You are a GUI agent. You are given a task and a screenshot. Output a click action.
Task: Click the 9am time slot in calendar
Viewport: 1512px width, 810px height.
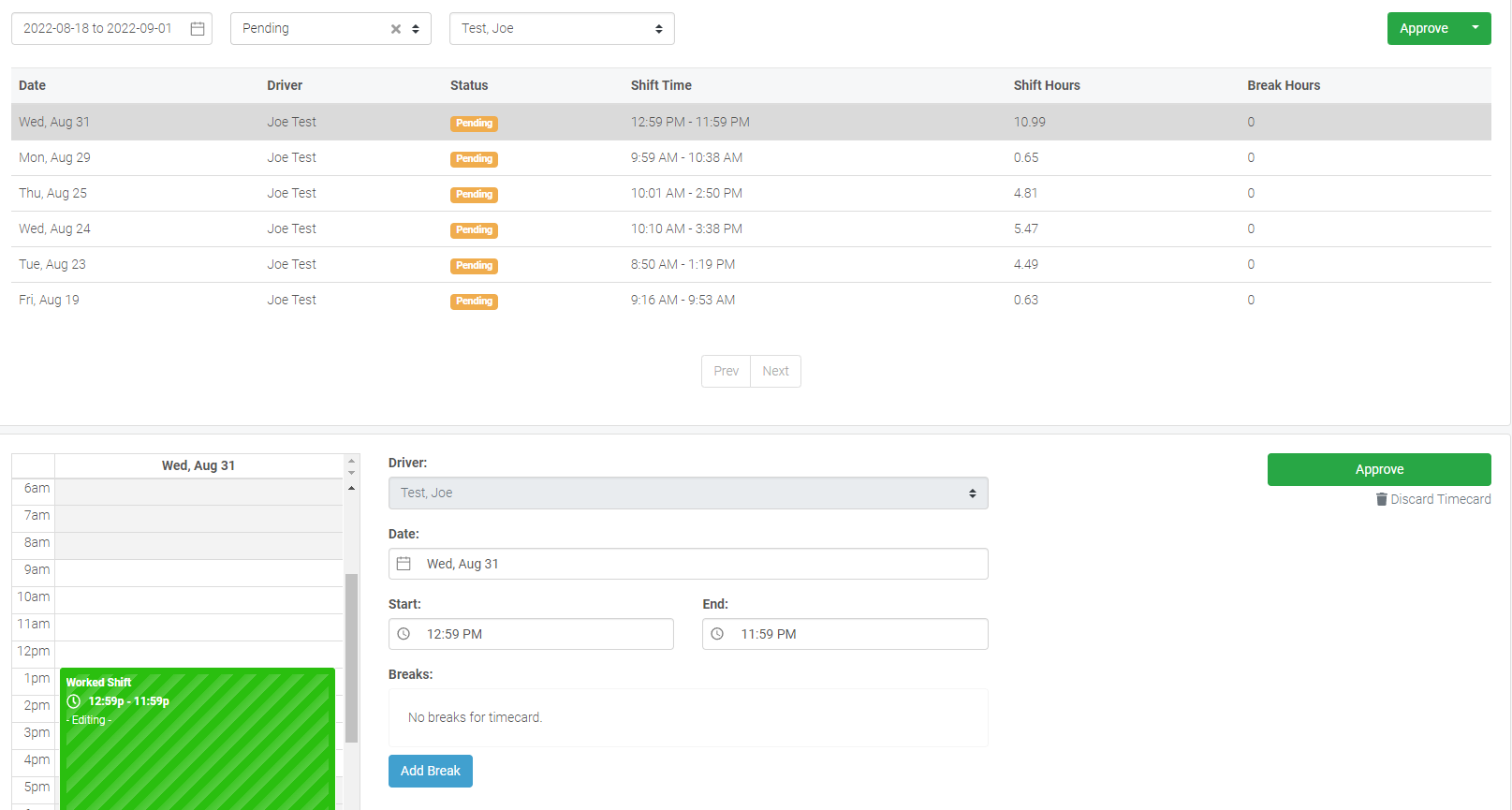(x=198, y=573)
